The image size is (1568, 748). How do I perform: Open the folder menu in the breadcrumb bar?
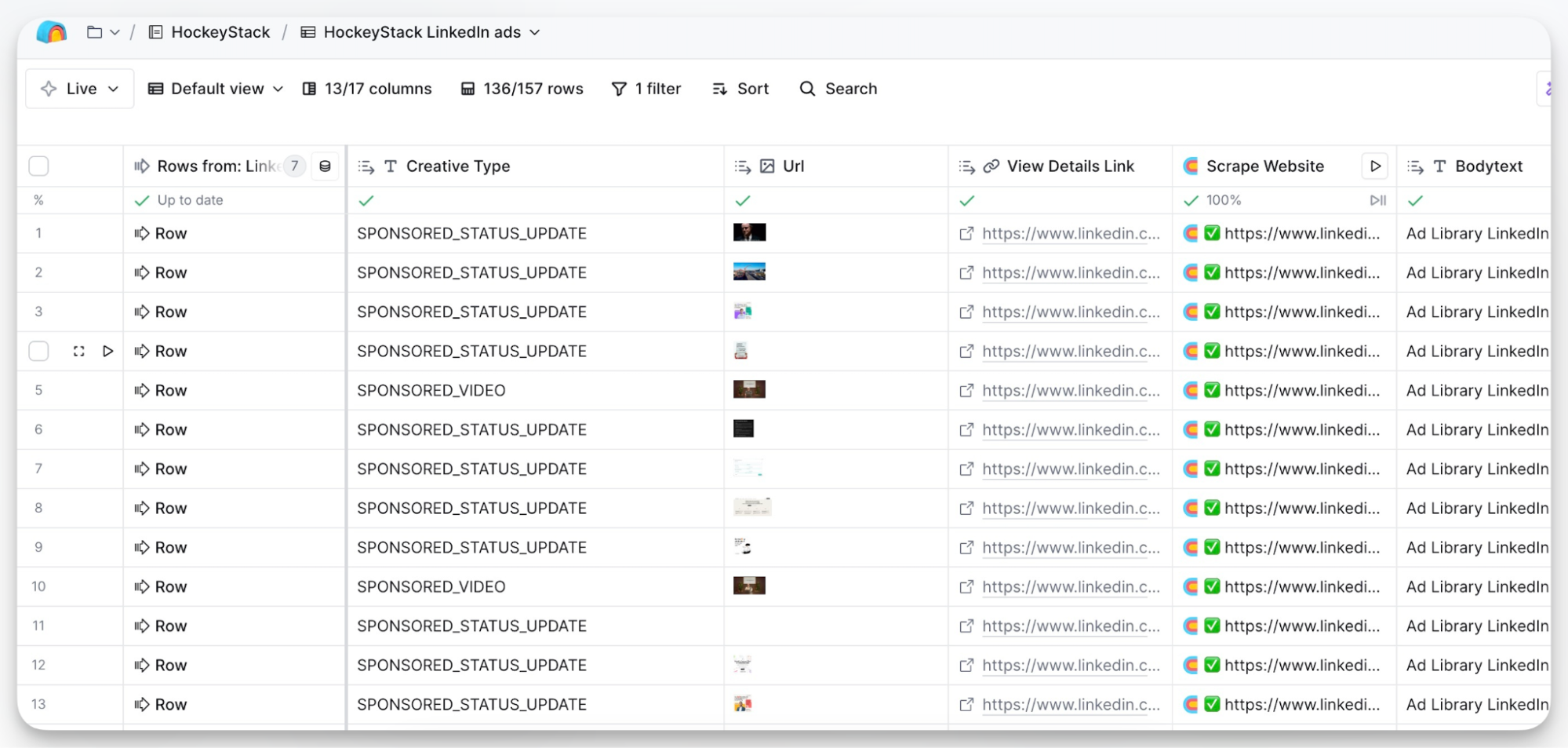click(103, 32)
